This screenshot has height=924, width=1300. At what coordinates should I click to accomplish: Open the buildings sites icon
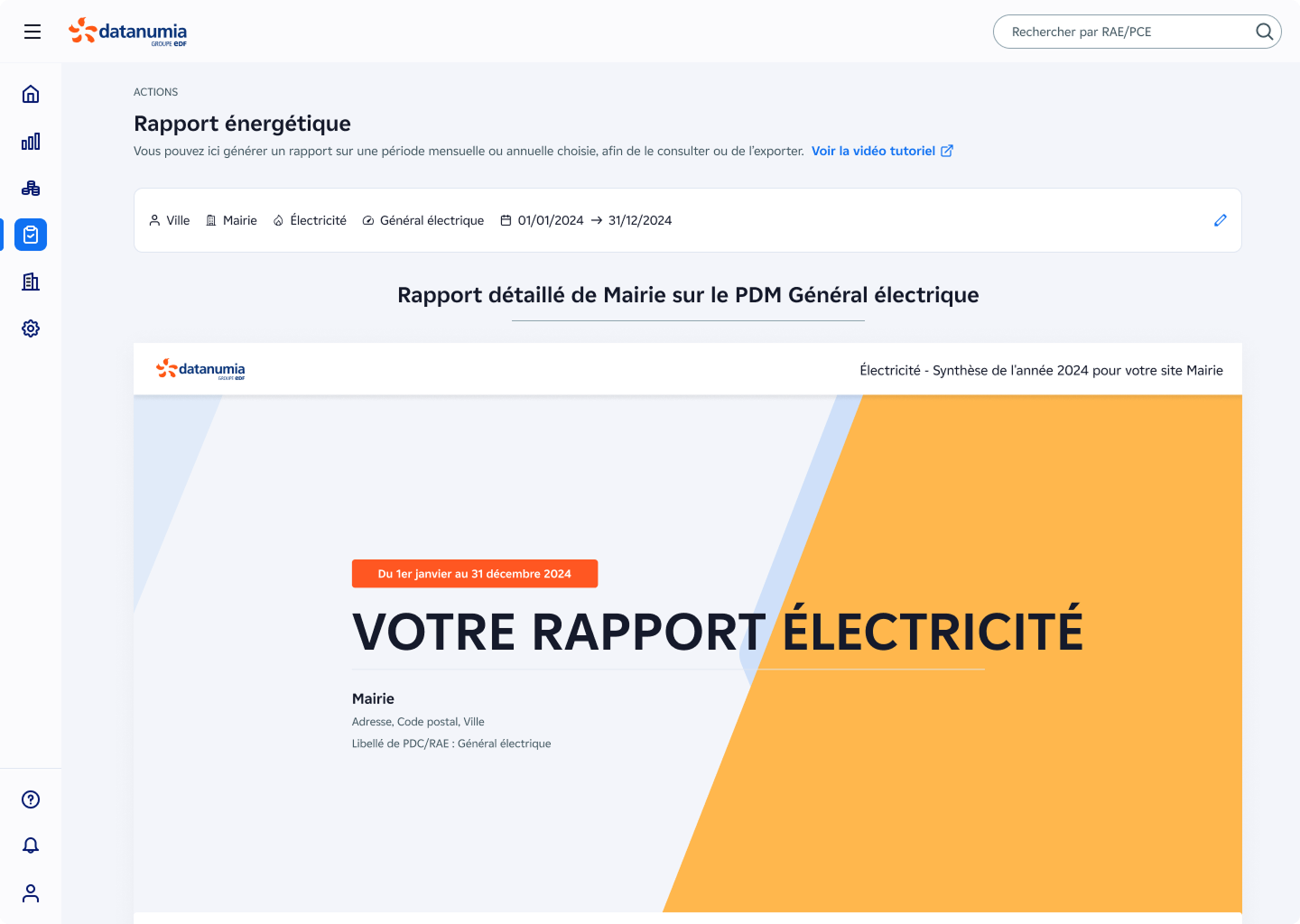tap(31, 282)
